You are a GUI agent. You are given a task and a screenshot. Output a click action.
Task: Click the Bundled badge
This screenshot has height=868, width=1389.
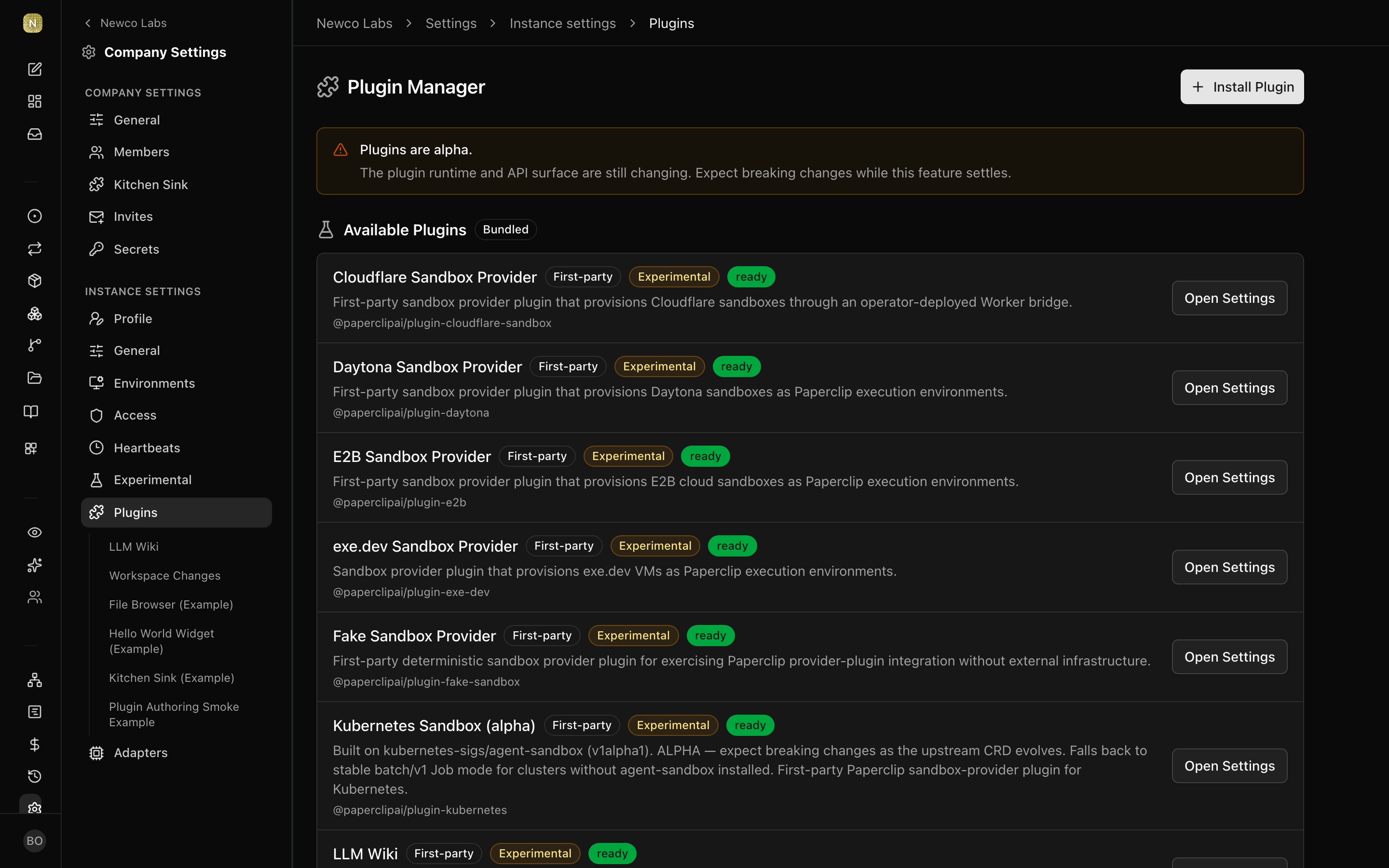point(505,230)
